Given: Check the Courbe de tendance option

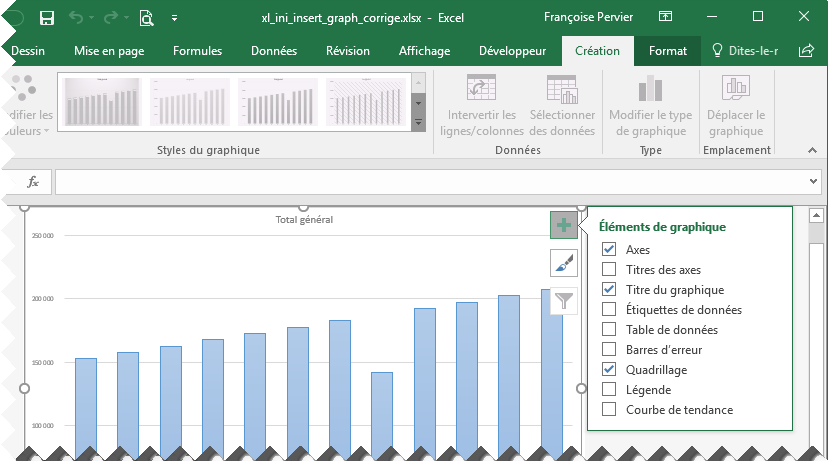Looking at the screenshot, I should click(x=609, y=410).
